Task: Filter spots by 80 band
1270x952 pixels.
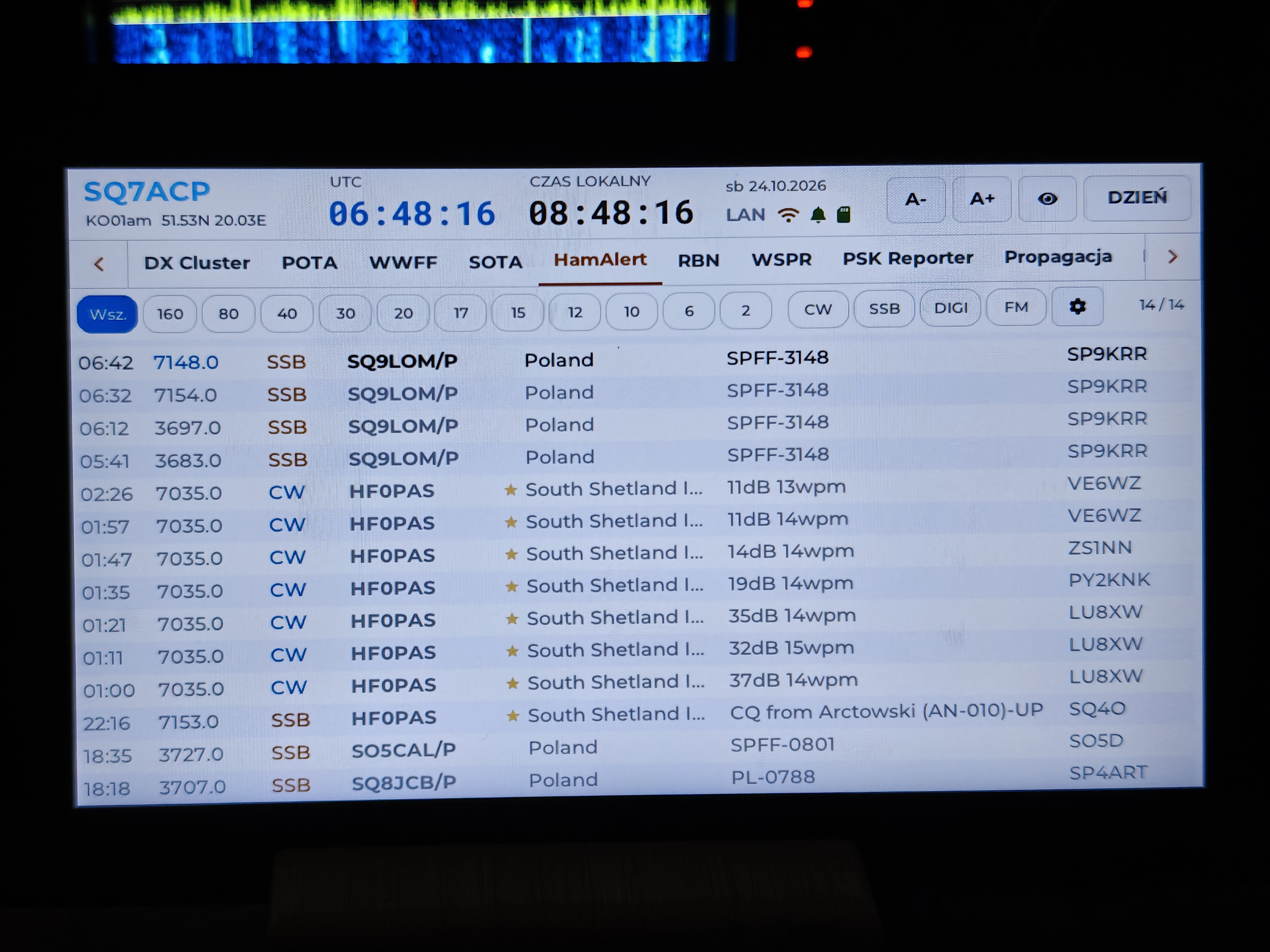Action: coord(229,313)
